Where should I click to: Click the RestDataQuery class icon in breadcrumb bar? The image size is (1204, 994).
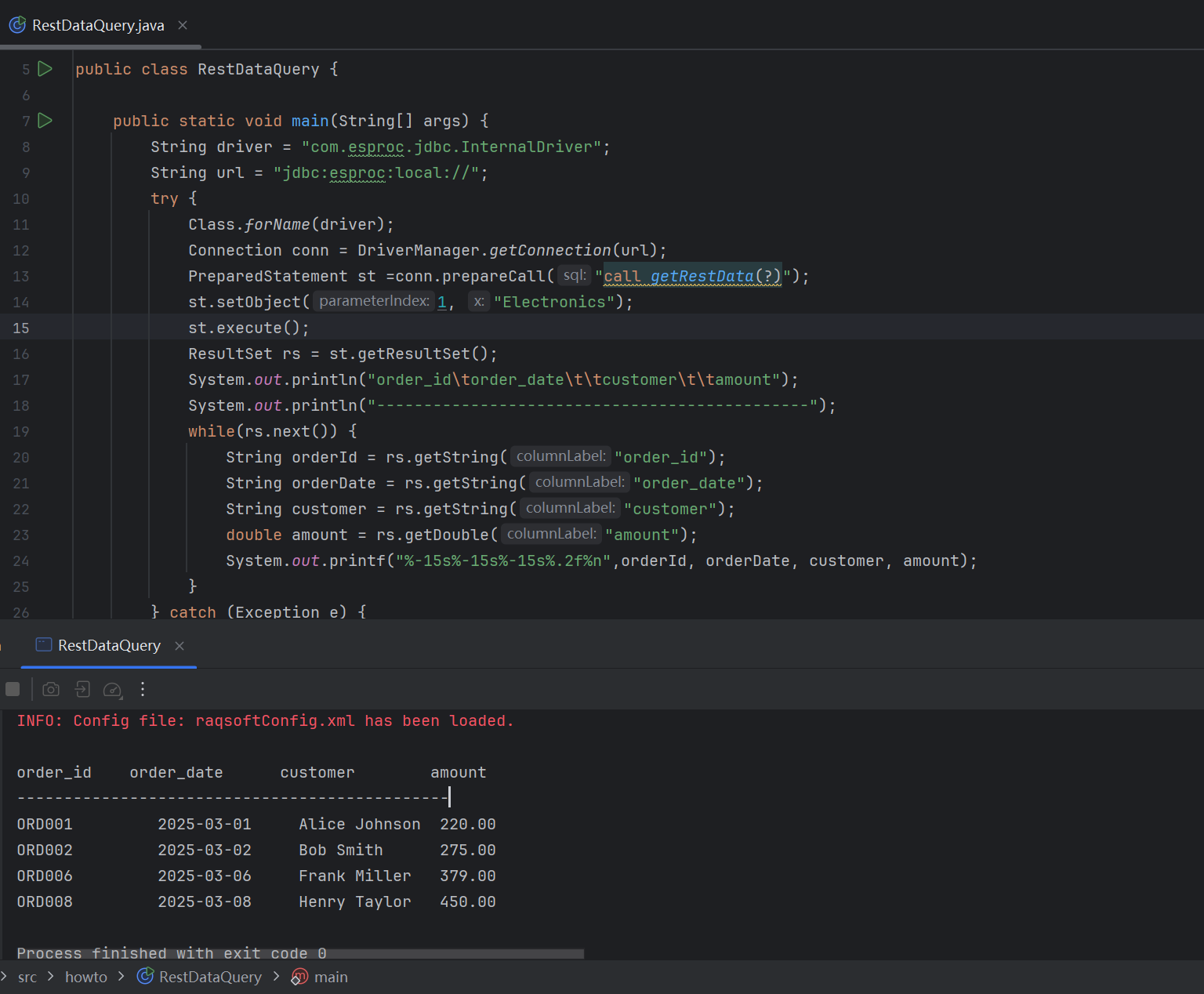(x=144, y=977)
